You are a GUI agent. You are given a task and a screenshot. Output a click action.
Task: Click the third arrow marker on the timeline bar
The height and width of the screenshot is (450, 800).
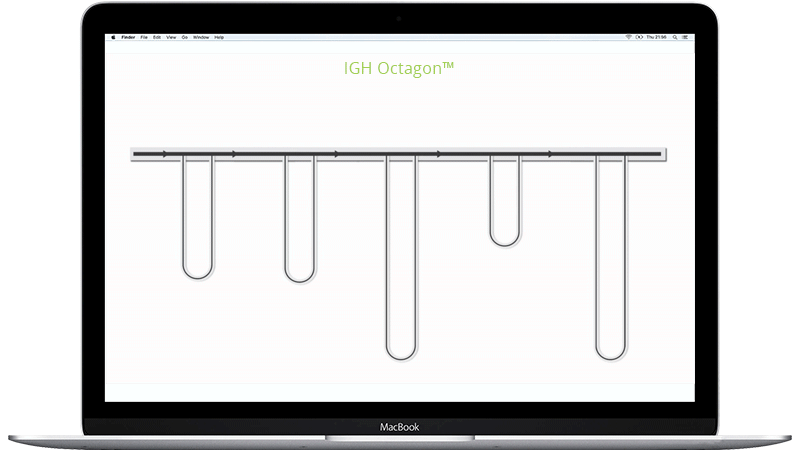336,154
